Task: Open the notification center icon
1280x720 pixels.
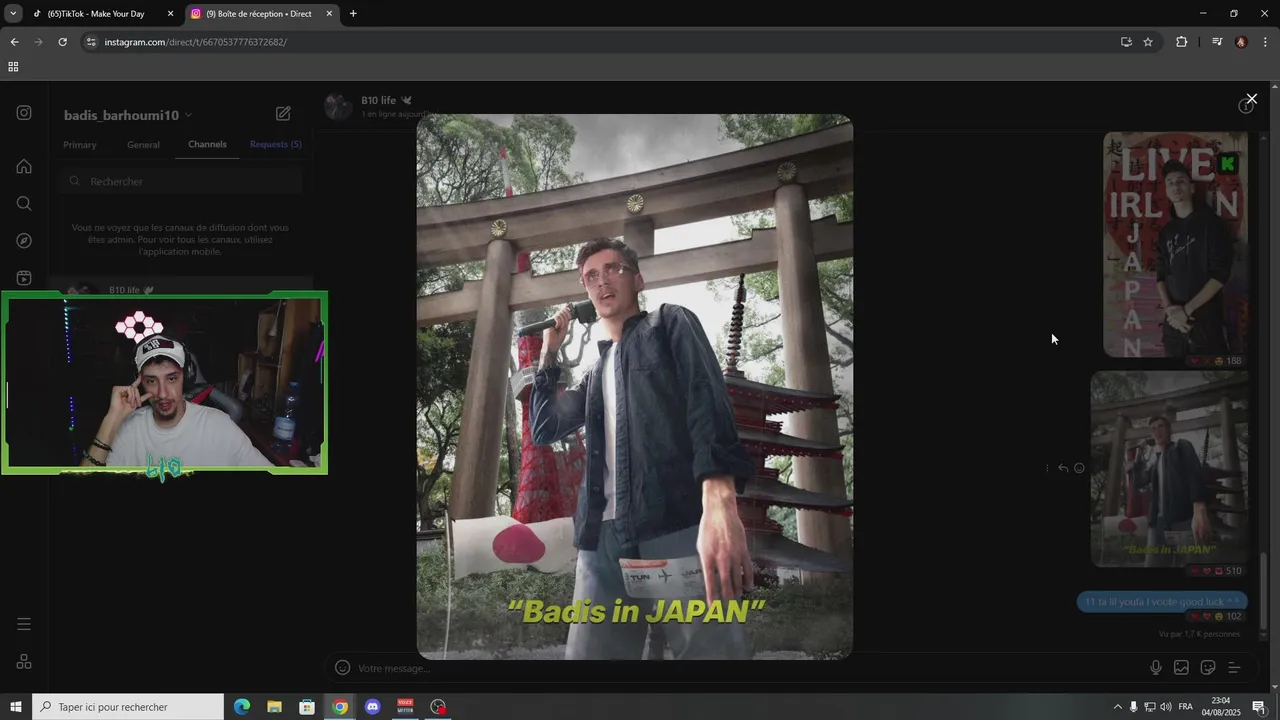Action: (1258, 707)
